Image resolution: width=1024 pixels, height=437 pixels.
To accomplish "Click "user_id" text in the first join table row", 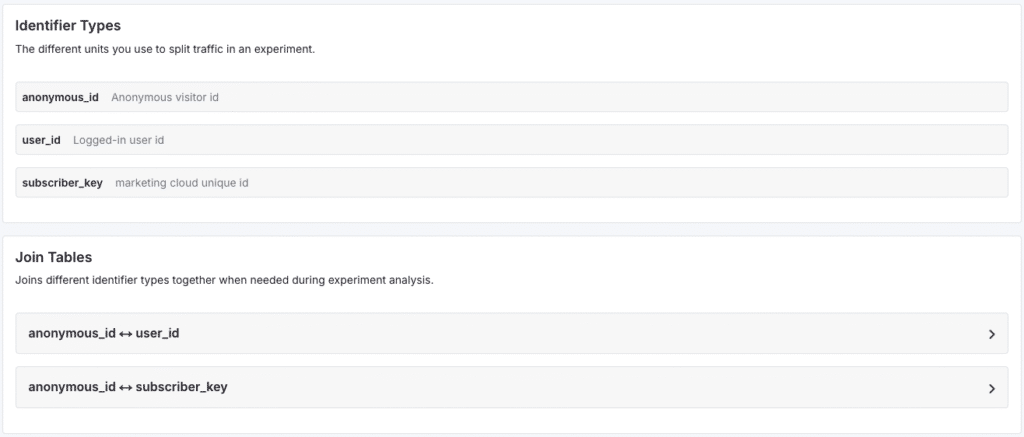I will pos(157,334).
